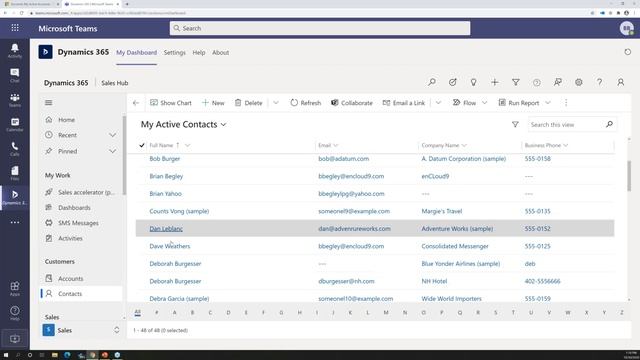Expand the Run Report dropdown chevron
This screenshot has height=360, width=640.
(548, 103)
